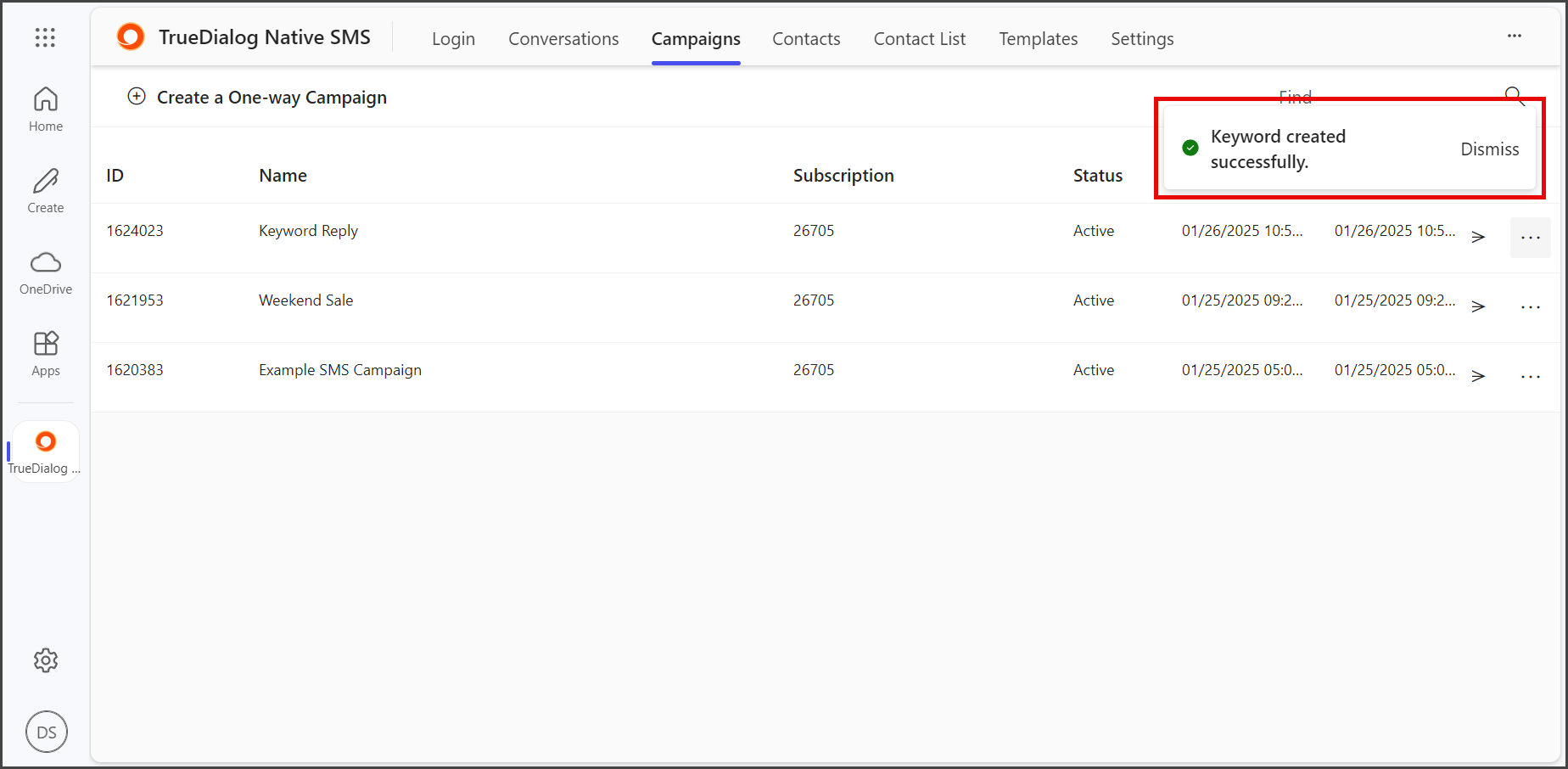Click the Weekend Sale campaign name
The width and height of the screenshot is (1568, 769).
pyautogui.click(x=306, y=300)
